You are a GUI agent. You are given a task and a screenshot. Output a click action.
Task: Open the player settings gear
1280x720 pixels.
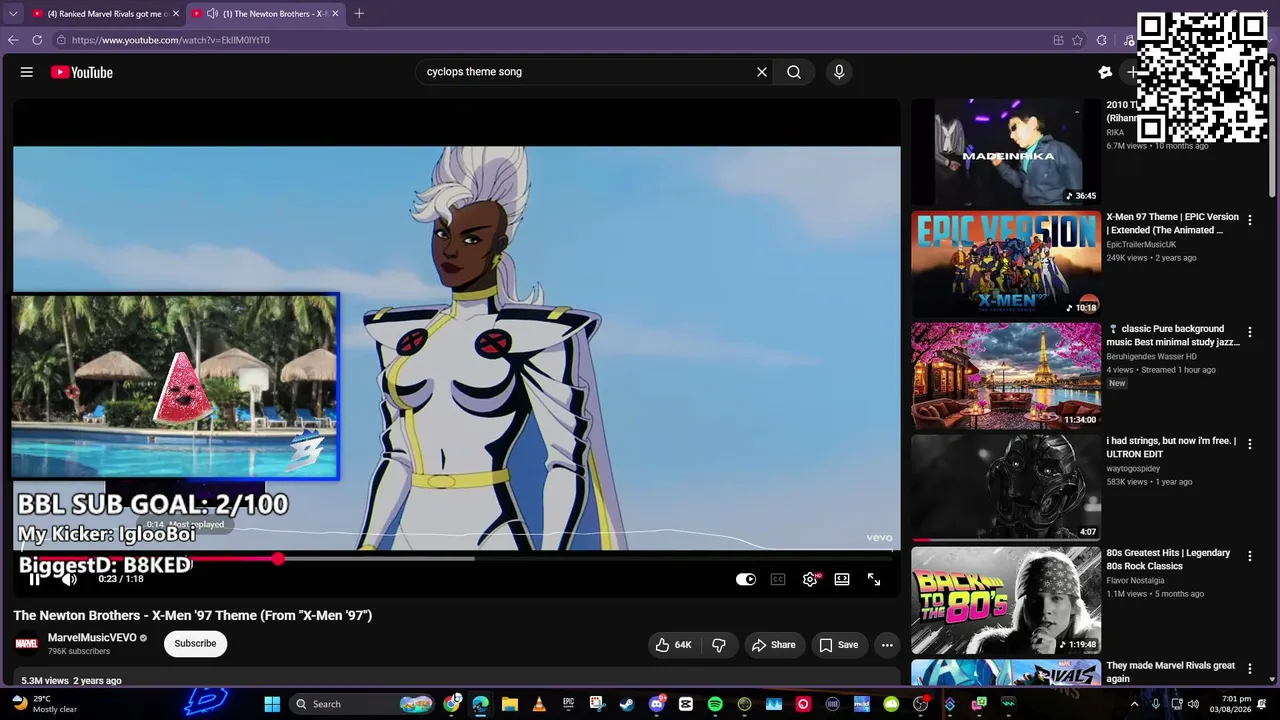810,579
